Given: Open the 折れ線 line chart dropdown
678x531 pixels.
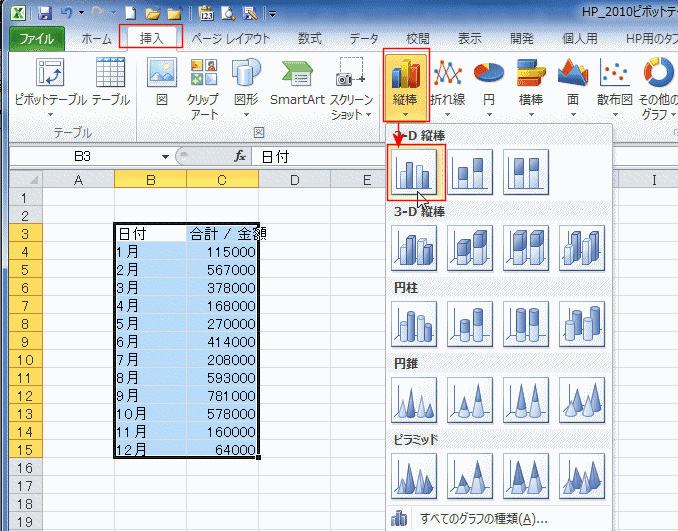Looking at the screenshot, I should pos(447,86).
